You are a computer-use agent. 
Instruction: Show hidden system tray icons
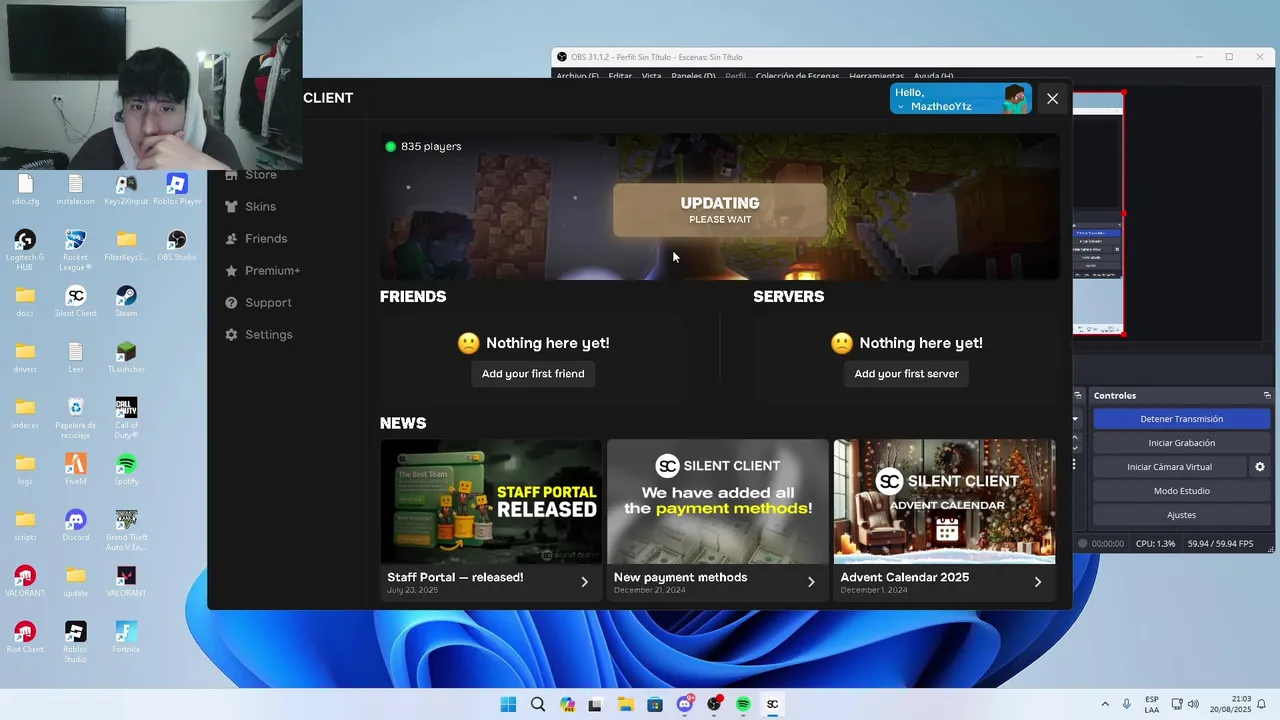tap(1105, 704)
